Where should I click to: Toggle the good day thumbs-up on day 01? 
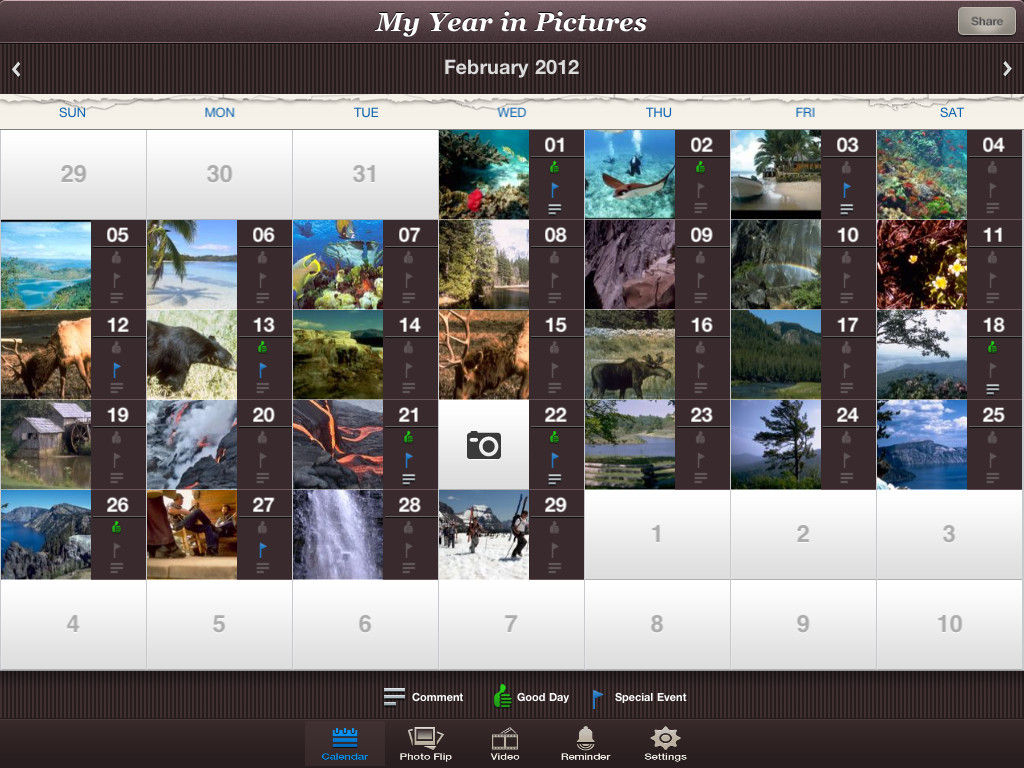pyautogui.click(x=554, y=168)
